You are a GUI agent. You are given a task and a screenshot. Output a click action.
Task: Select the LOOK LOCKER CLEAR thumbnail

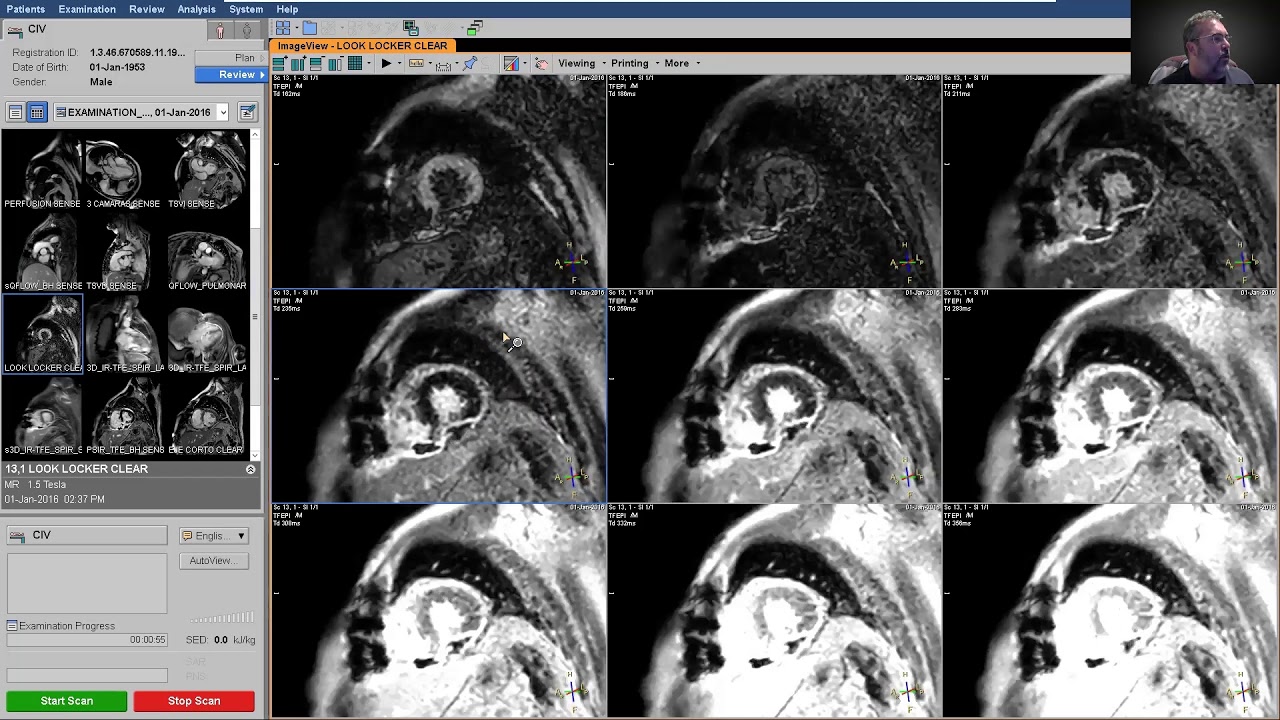(x=42, y=335)
